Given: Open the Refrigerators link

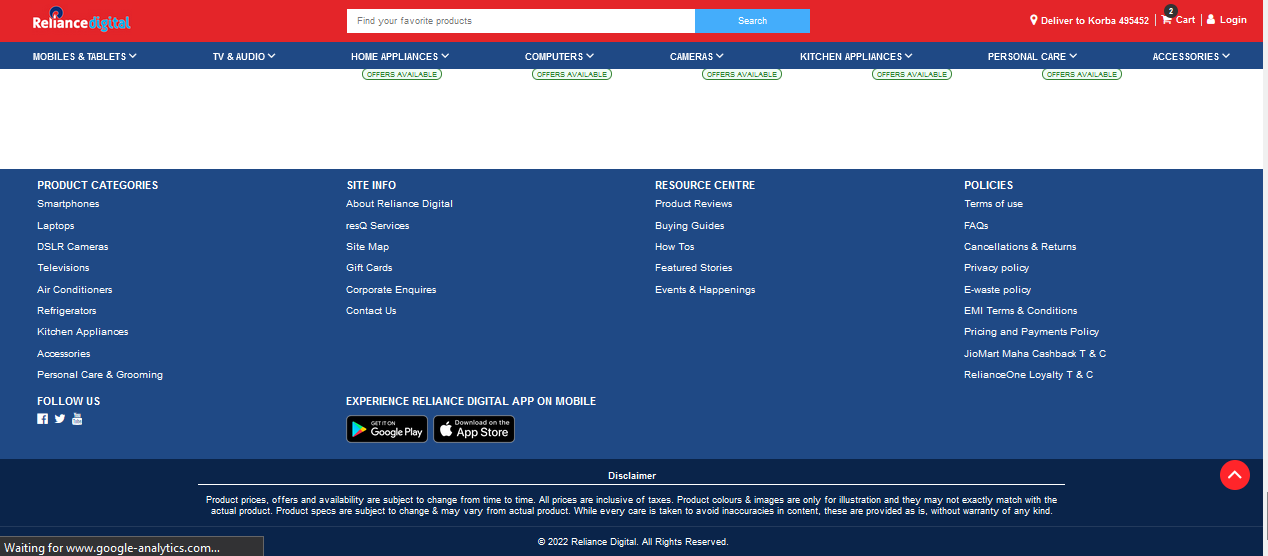Looking at the screenshot, I should tap(67, 311).
